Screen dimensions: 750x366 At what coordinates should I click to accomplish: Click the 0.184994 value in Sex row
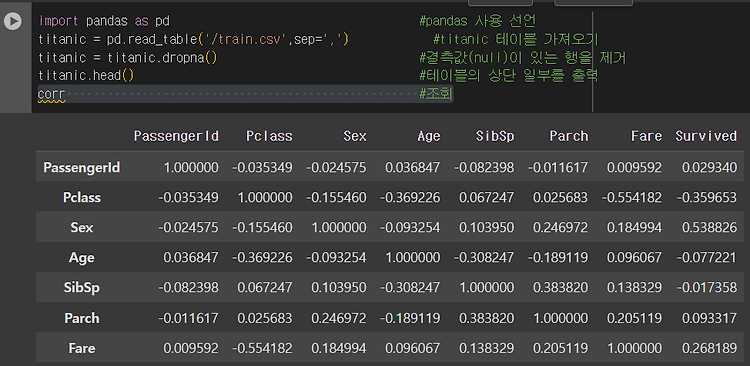(x=634, y=227)
